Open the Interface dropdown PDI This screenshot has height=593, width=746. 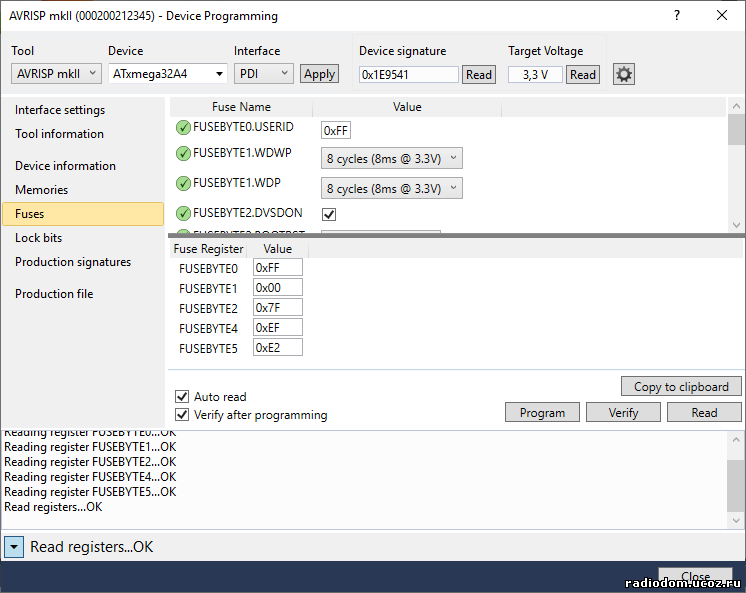pyautogui.click(x=264, y=74)
